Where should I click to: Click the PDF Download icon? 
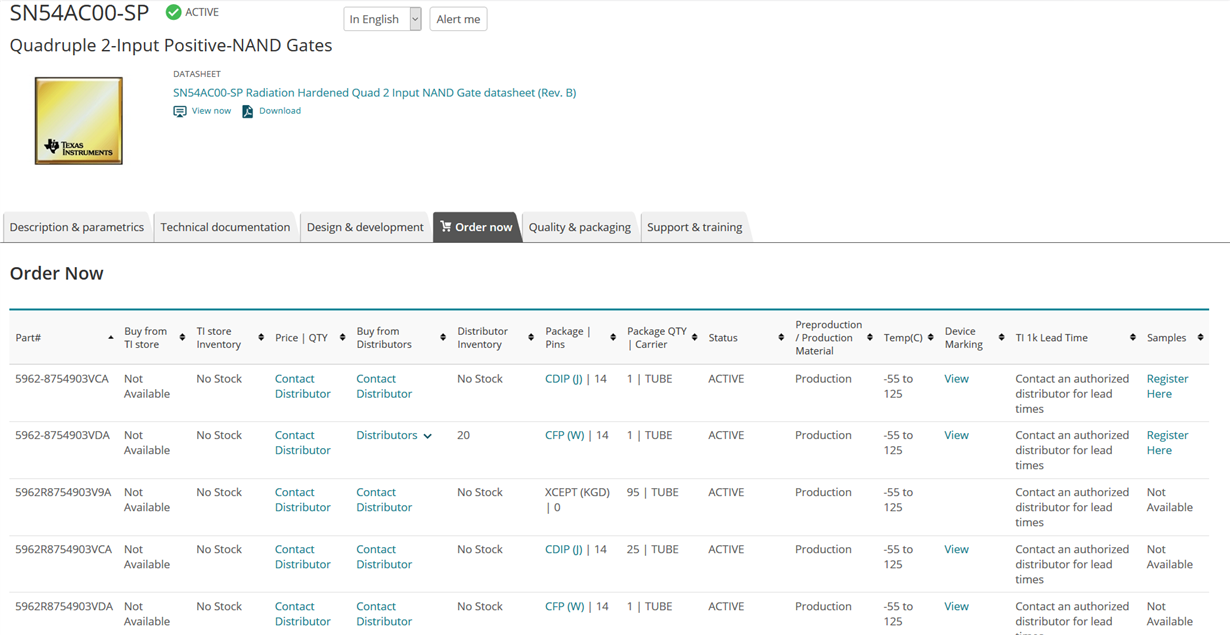[x=247, y=111]
